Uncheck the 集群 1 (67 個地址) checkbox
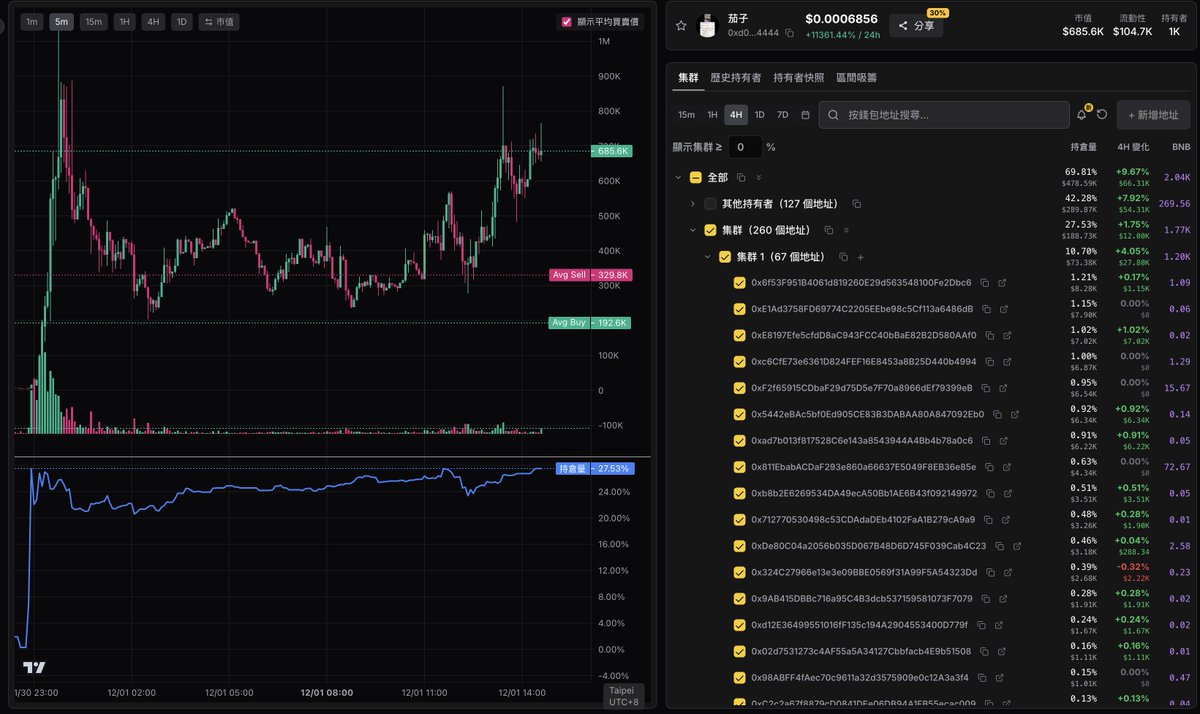 coord(725,257)
